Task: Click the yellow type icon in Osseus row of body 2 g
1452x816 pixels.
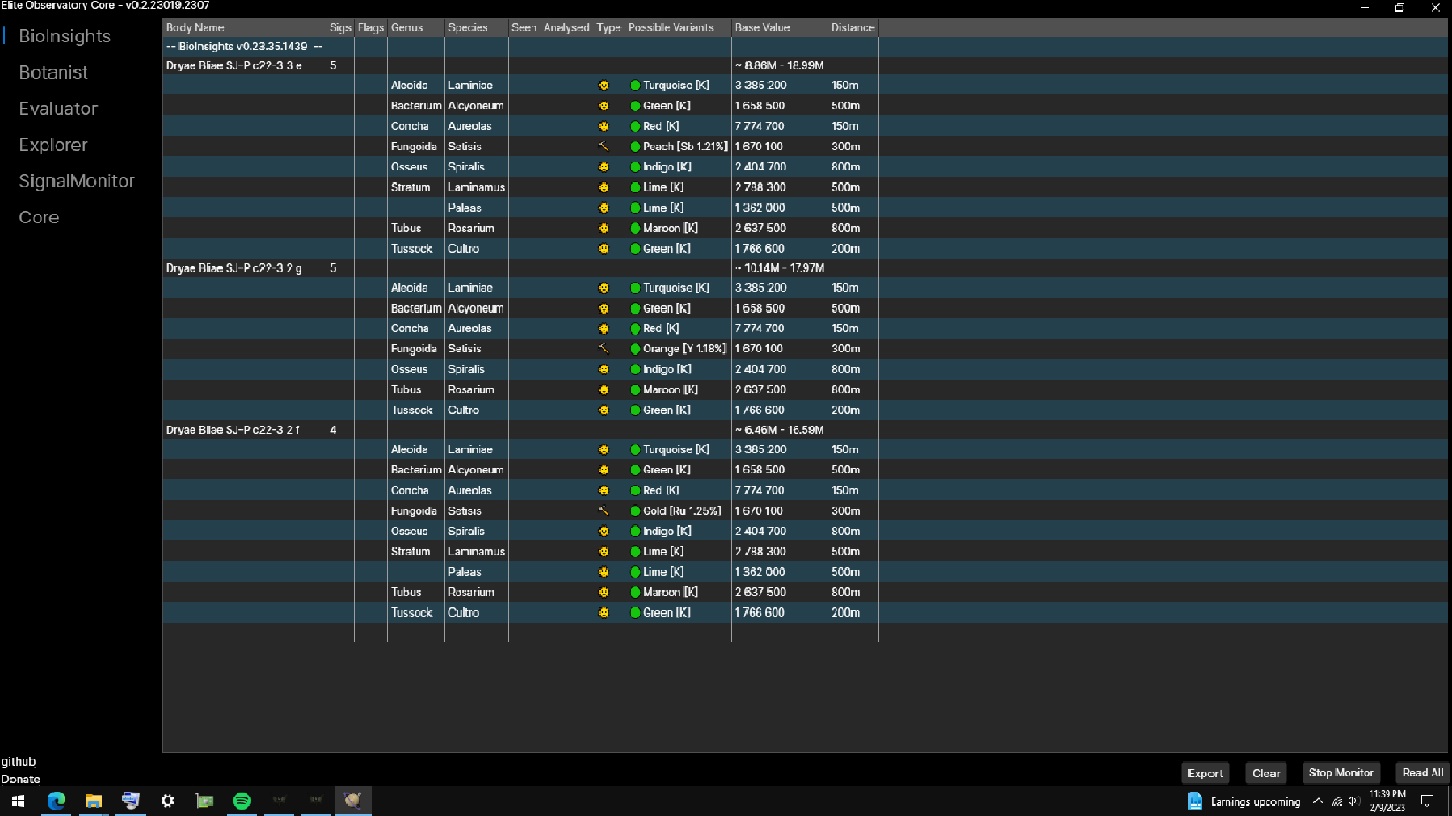Action: pos(603,369)
